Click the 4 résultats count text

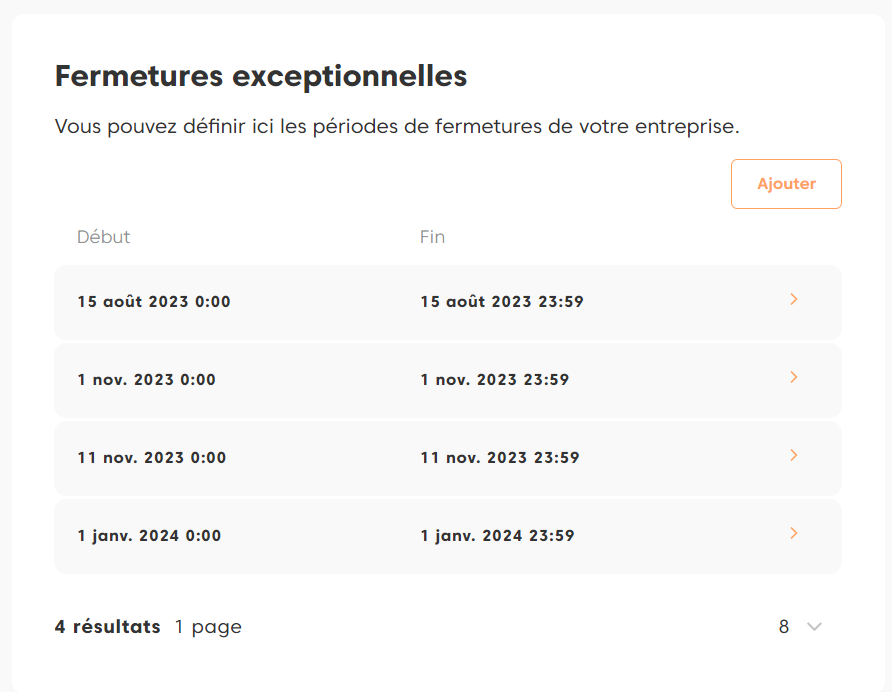tap(107, 627)
